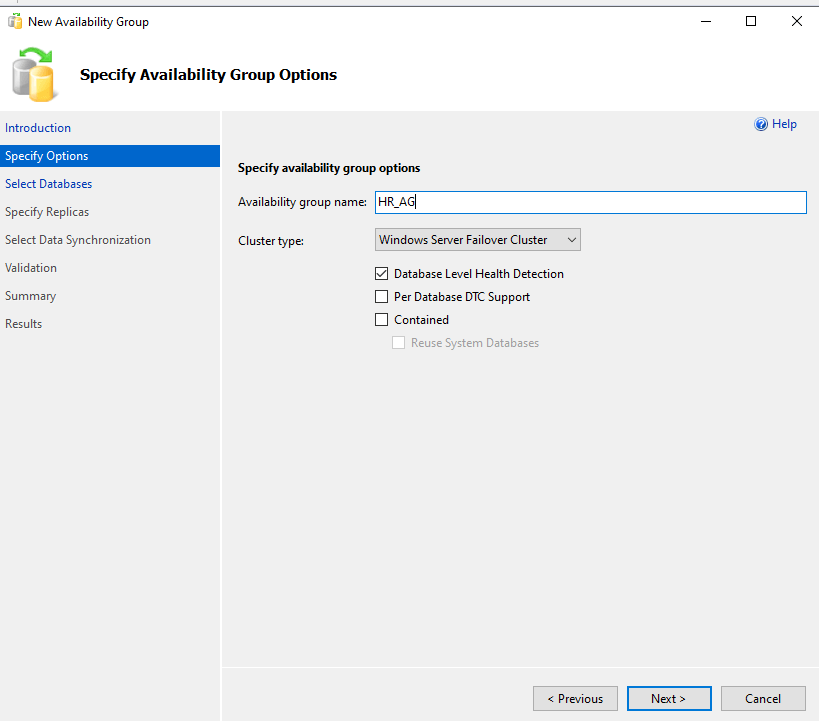The width and height of the screenshot is (819, 721).
Task: Close the New Availability Group dialog
Action: coord(797,21)
